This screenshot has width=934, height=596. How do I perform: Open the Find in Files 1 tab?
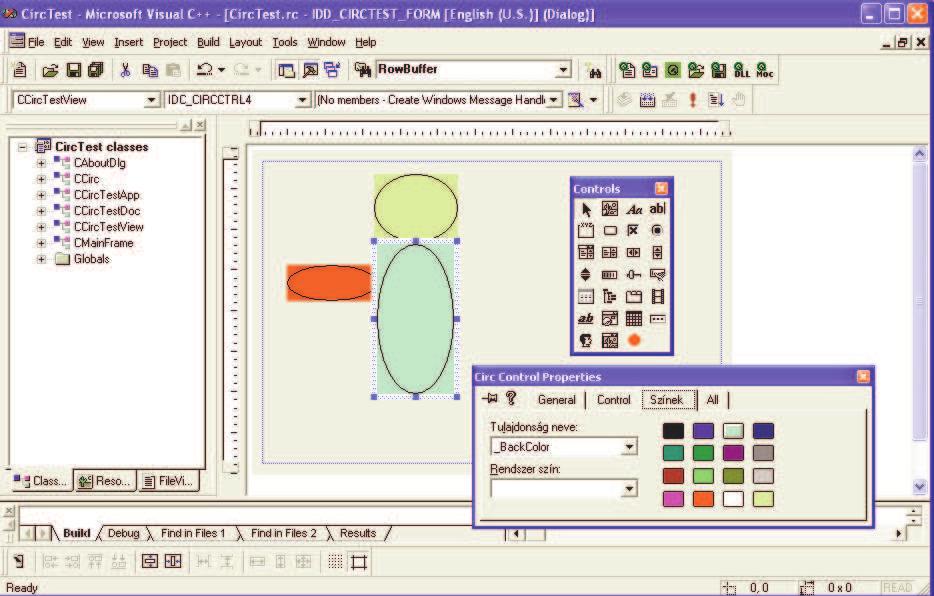[x=193, y=533]
